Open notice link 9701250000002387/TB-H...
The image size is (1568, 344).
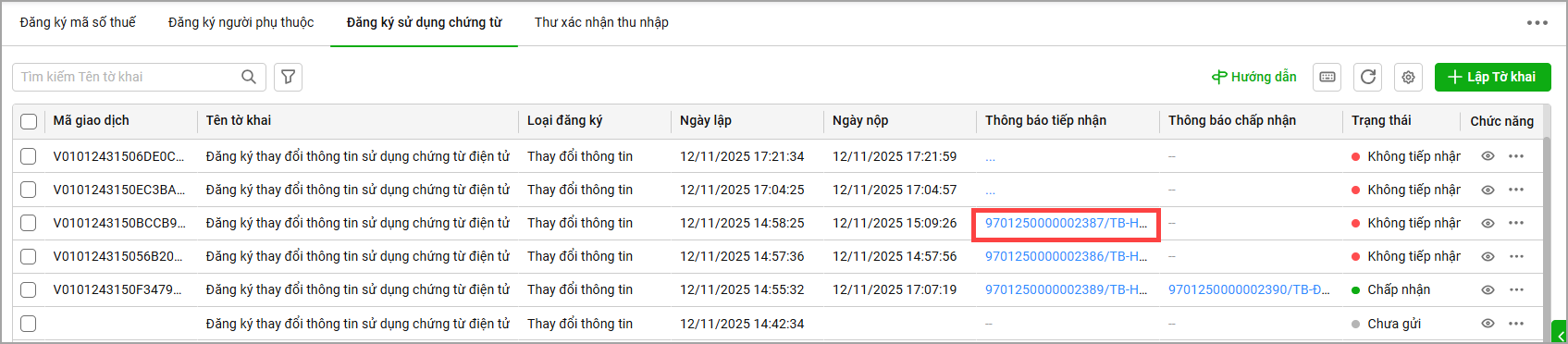click(x=1066, y=223)
